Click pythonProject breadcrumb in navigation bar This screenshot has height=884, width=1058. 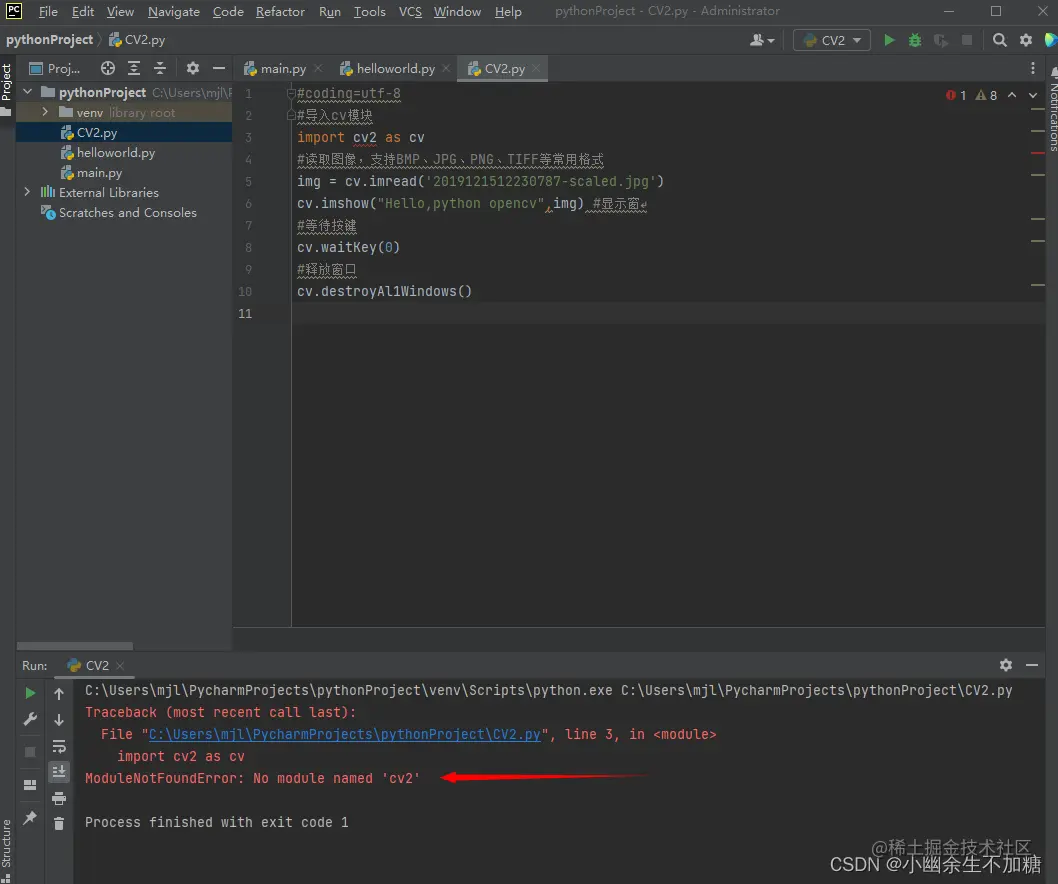click(49, 40)
